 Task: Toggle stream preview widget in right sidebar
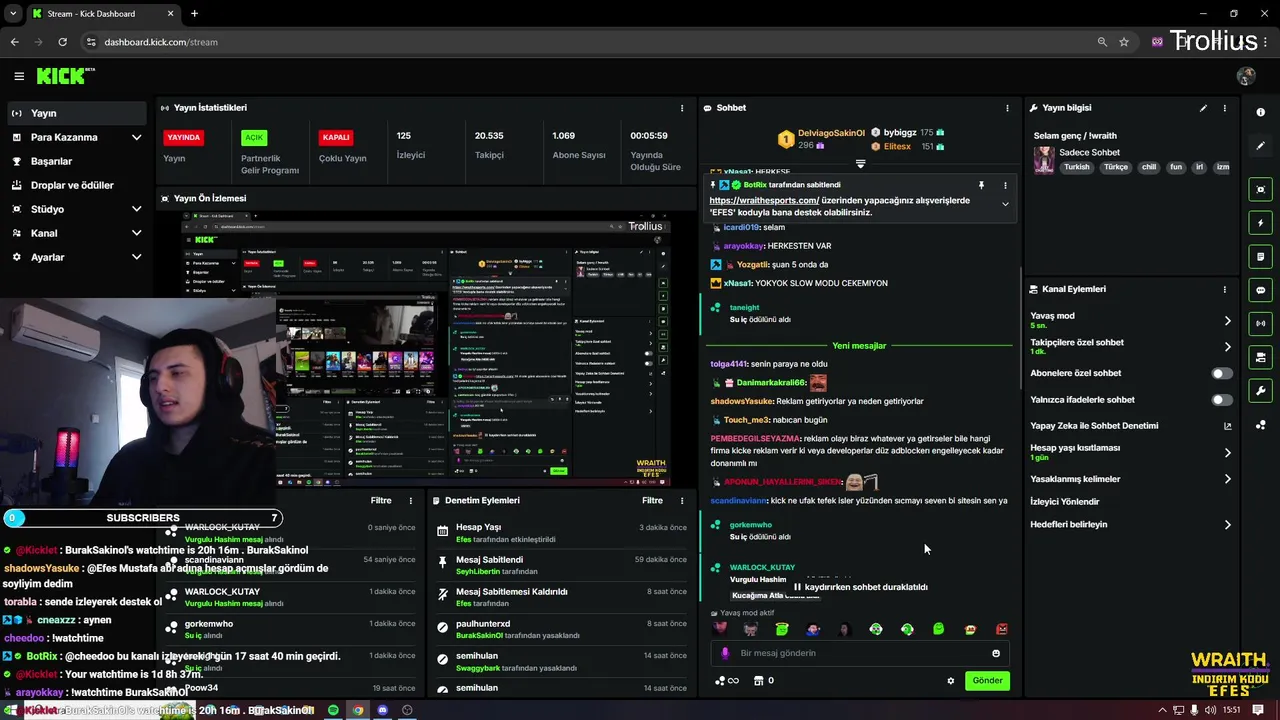(x=1260, y=189)
